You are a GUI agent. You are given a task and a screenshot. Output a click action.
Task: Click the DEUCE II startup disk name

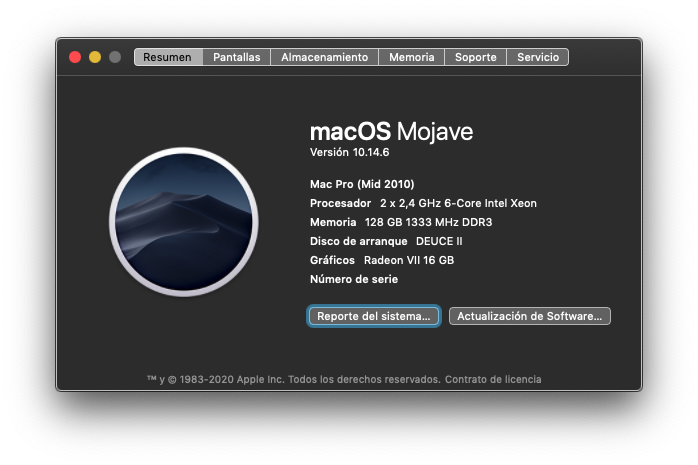pyautogui.click(x=439, y=241)
